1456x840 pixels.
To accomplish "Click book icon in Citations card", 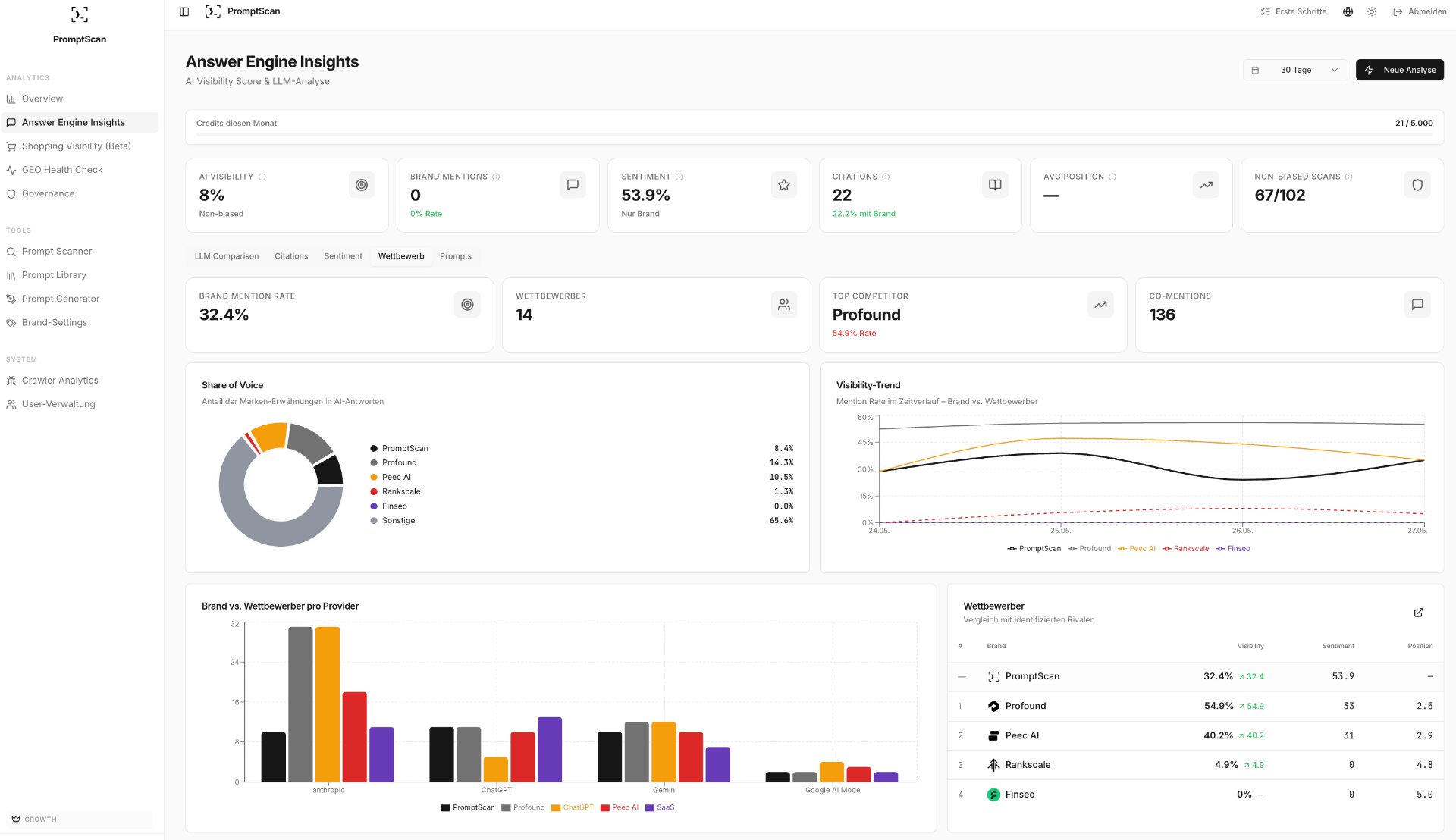I will [995, 185].
